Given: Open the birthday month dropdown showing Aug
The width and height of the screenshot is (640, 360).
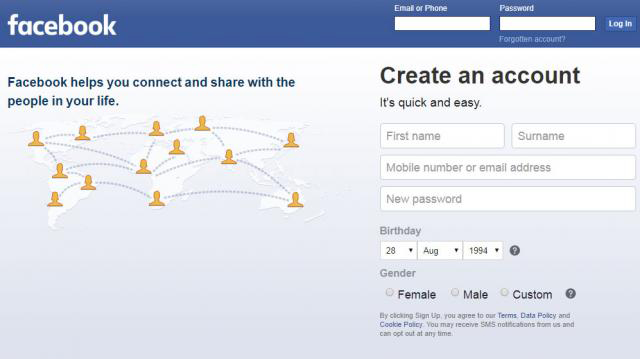Looking at the screenshot, I should (440, 251).
